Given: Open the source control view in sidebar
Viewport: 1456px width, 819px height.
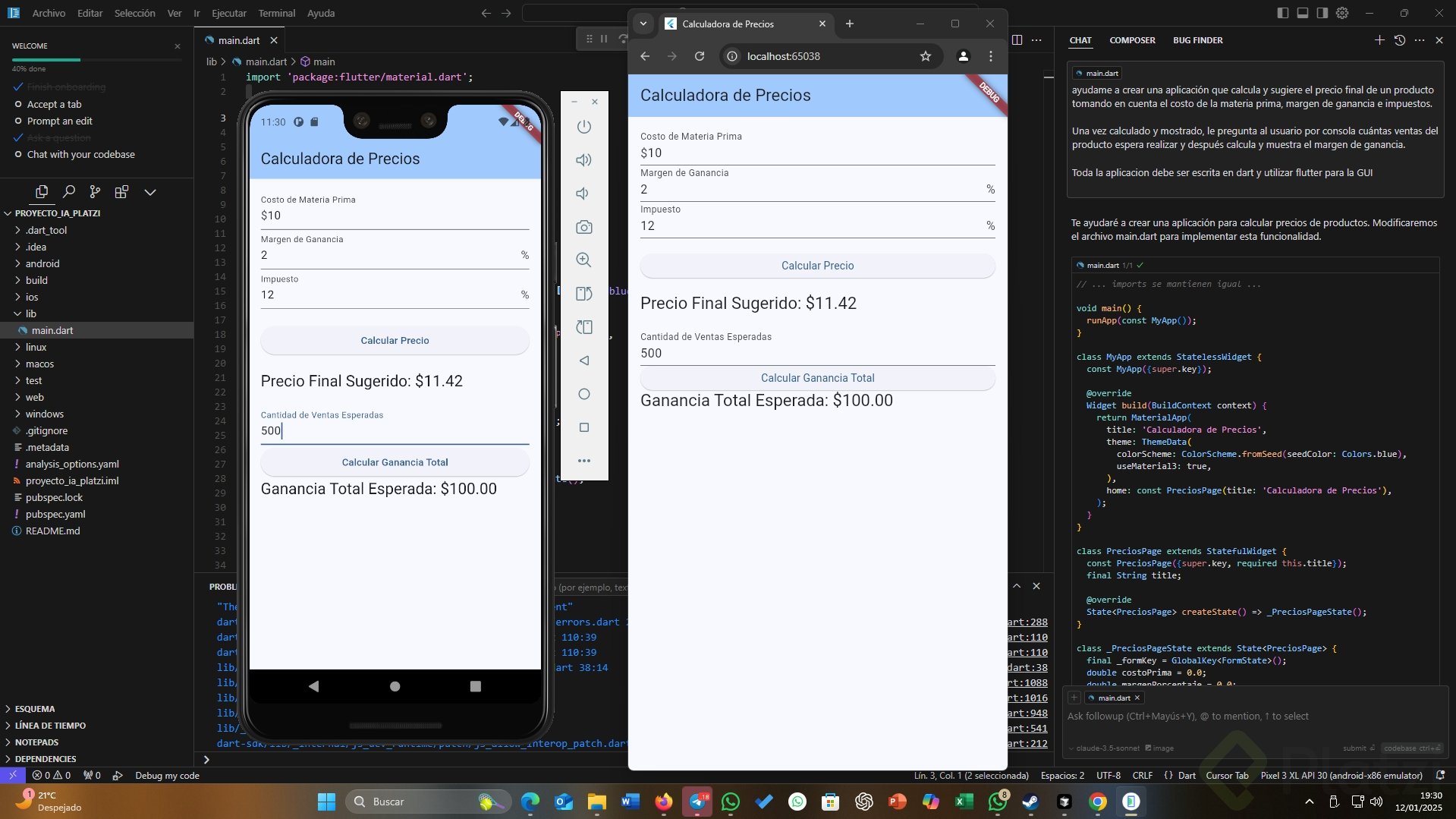Looking at the screenshot, I should tap(95, 192).
